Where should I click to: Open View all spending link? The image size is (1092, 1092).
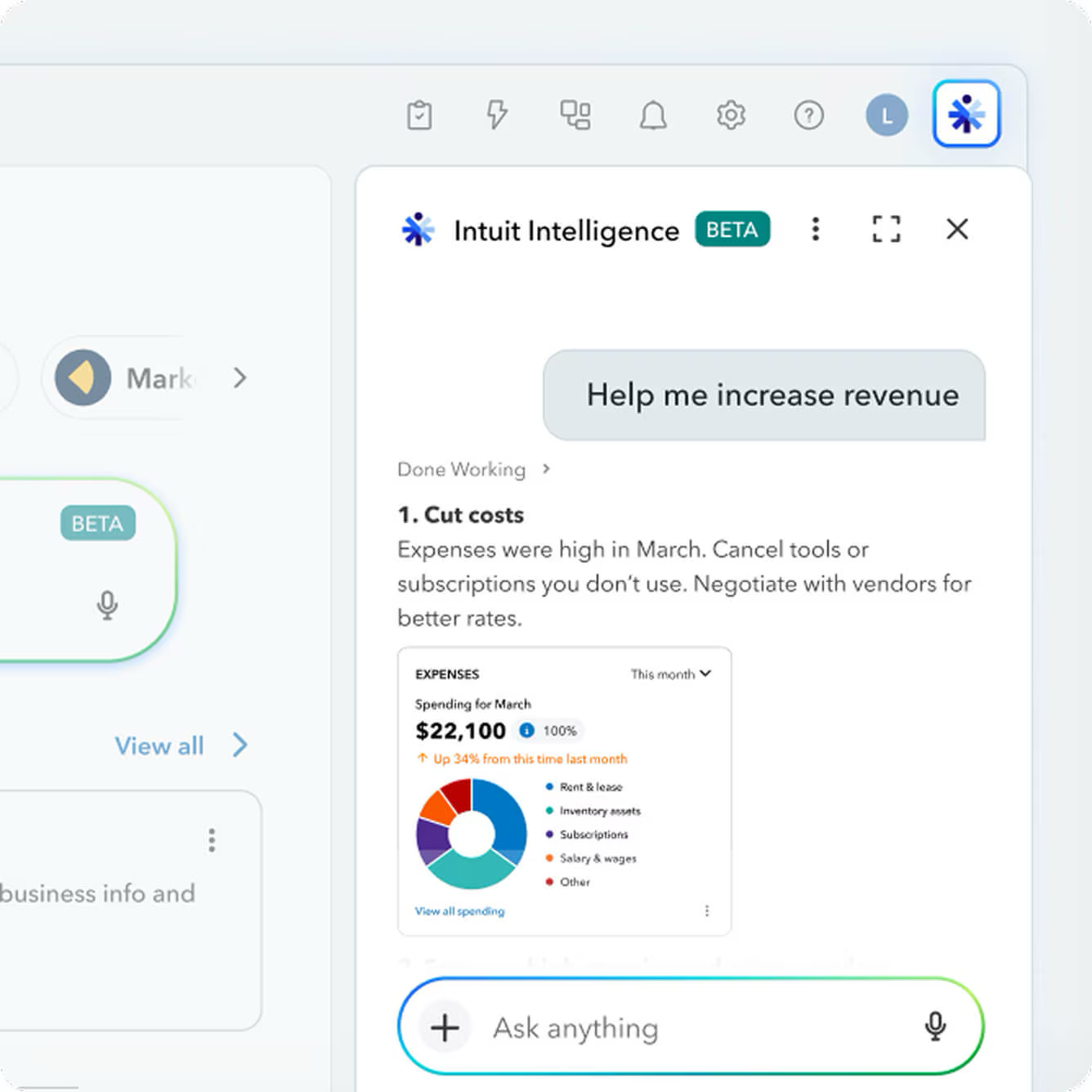(459, 911)
